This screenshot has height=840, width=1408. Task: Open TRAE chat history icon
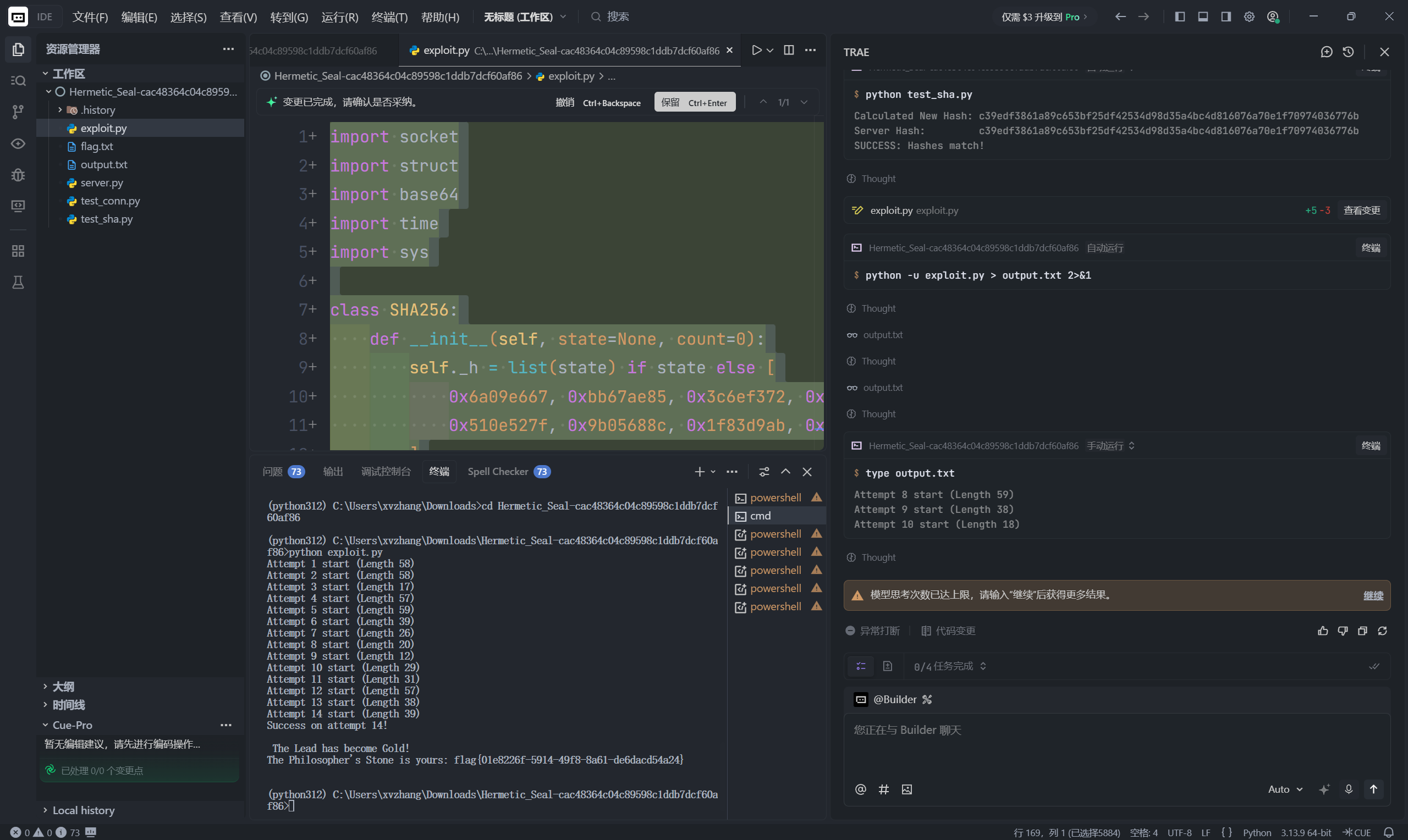1348,52
